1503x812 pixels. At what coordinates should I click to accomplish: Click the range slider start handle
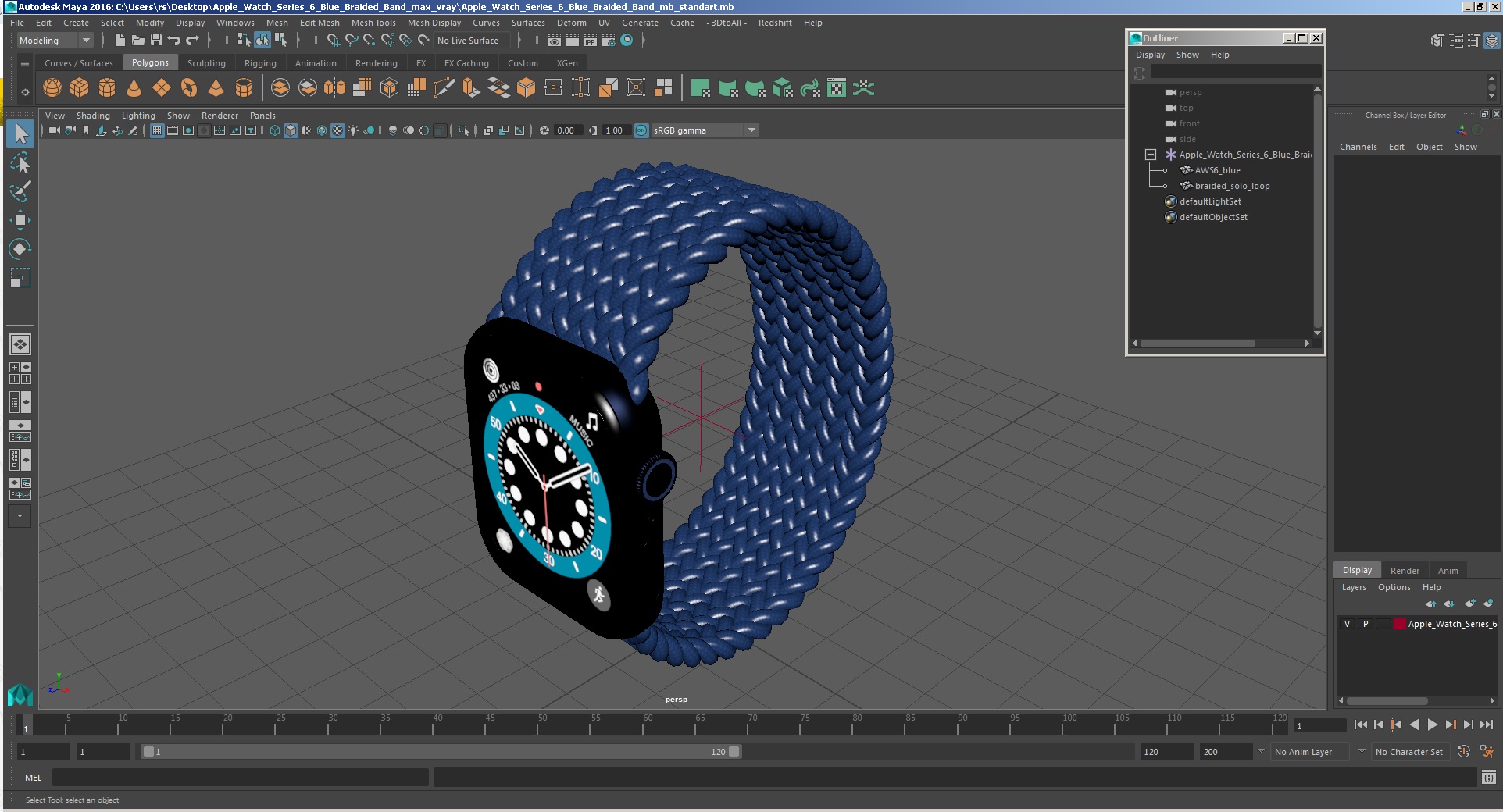(x=148, y=752)
